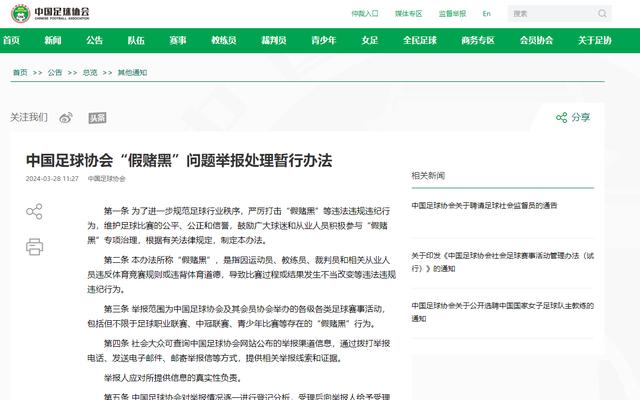640x400 pixels.
Task: Type in the 搜索 search field
Action: click(x=550, y=14)
